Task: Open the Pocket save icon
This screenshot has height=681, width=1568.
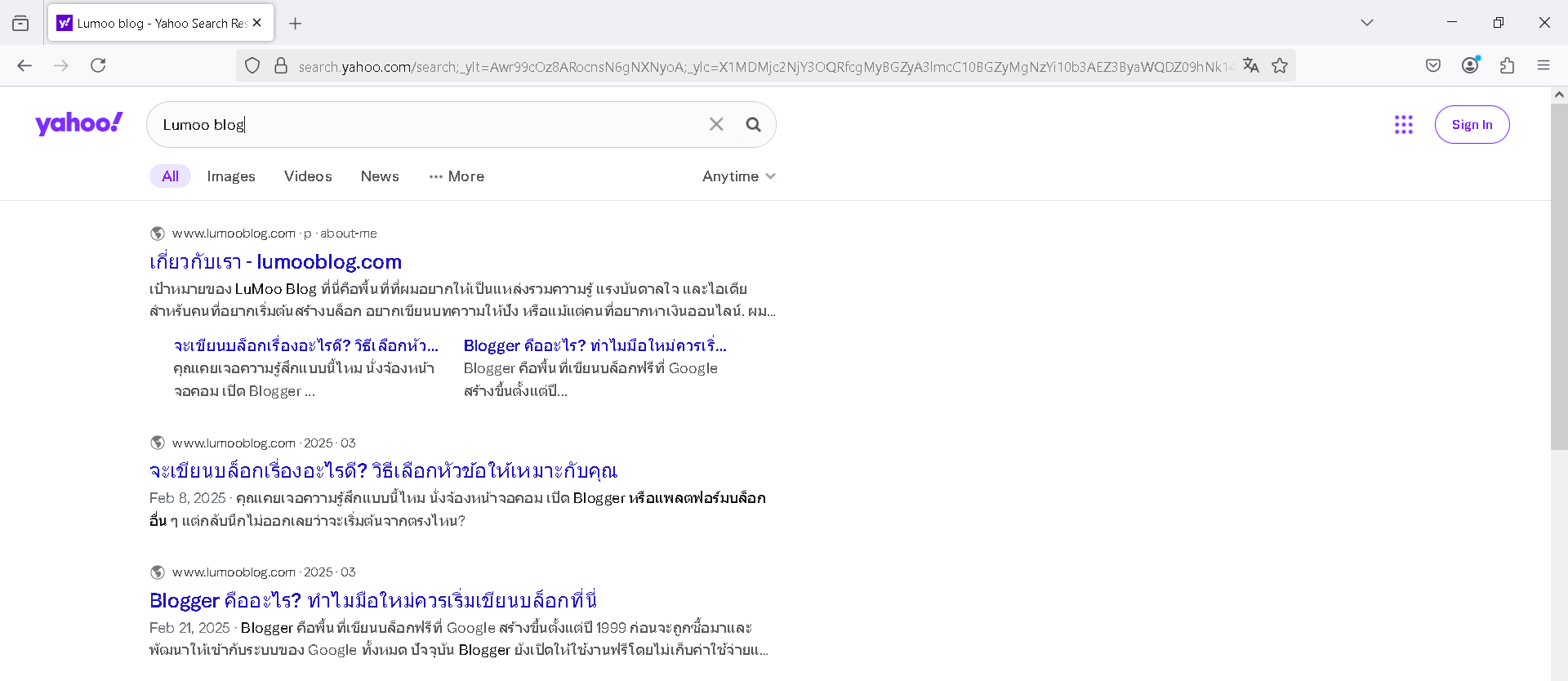Action: click(1433, 65)
